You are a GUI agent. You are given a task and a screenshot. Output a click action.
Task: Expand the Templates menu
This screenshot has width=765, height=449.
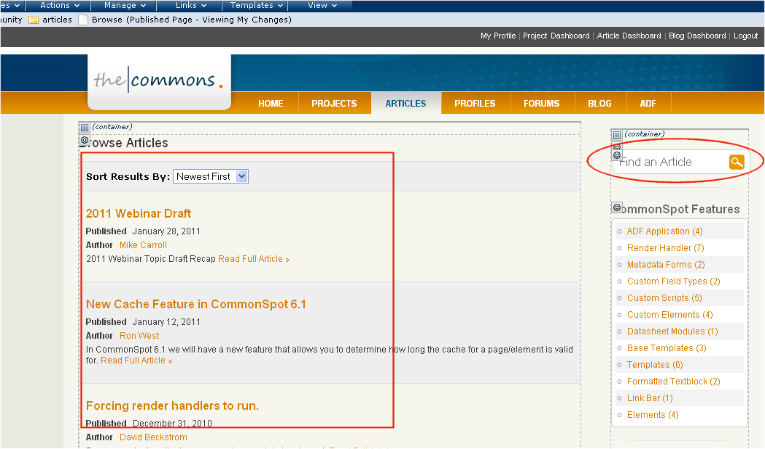[258, 5]
